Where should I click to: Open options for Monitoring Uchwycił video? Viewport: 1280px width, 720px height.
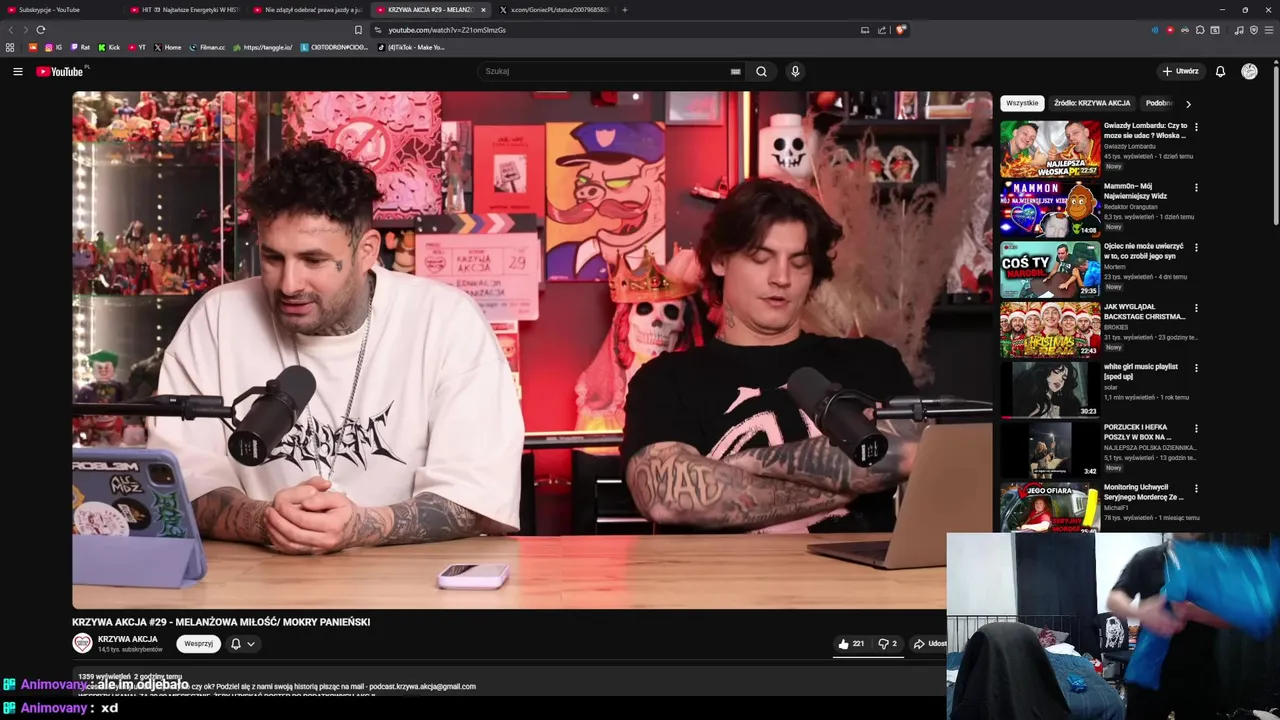point(1196,488)
